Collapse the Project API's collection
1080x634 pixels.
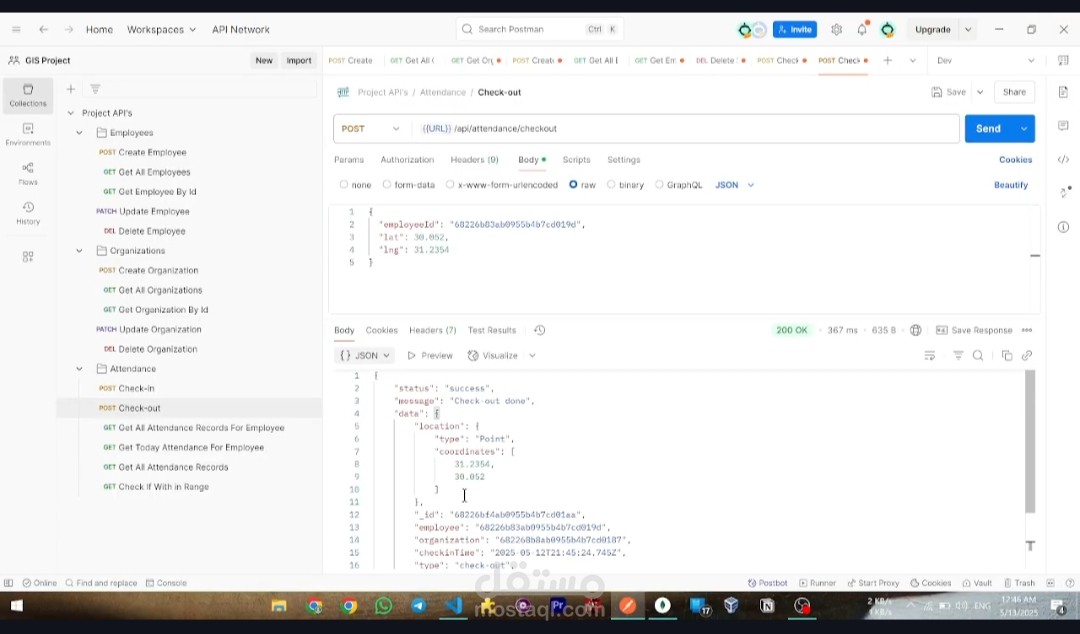point(70,113)
